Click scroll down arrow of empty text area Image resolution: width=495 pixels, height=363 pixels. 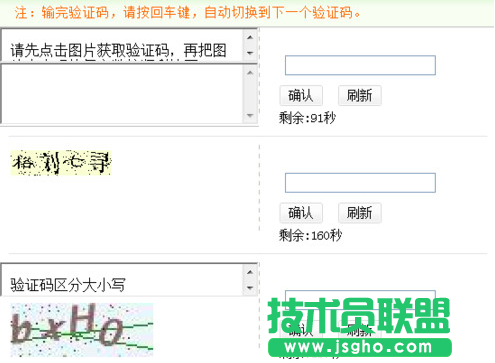[x=250, y=115]
